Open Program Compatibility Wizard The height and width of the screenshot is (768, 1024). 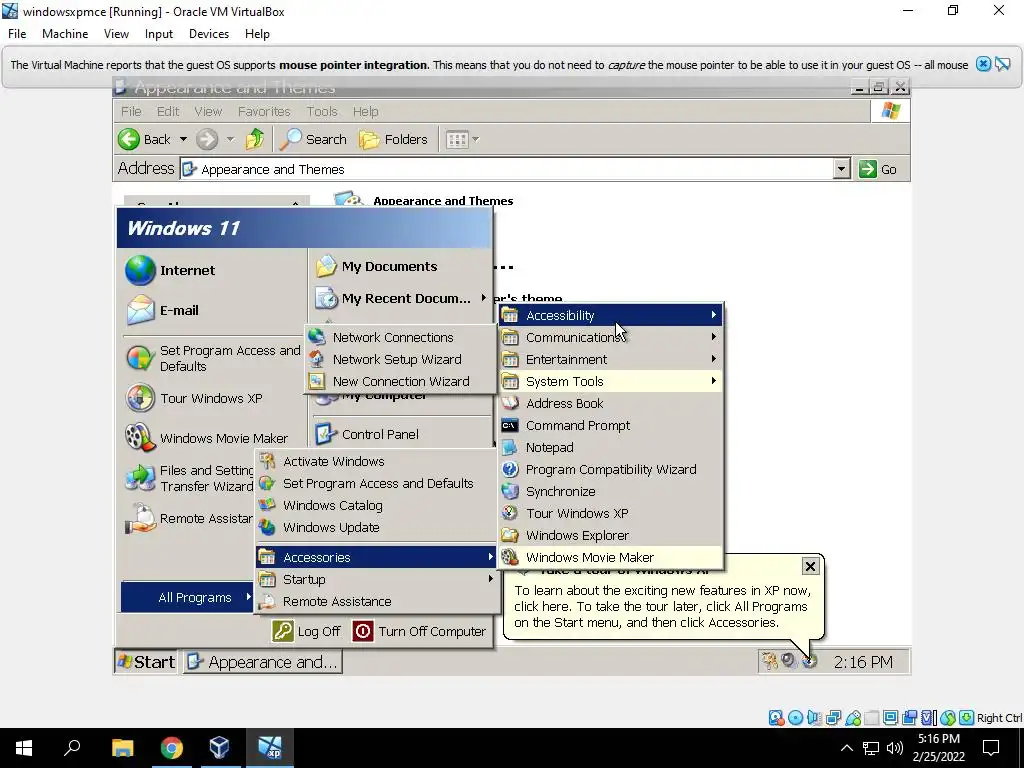(611, 470)
